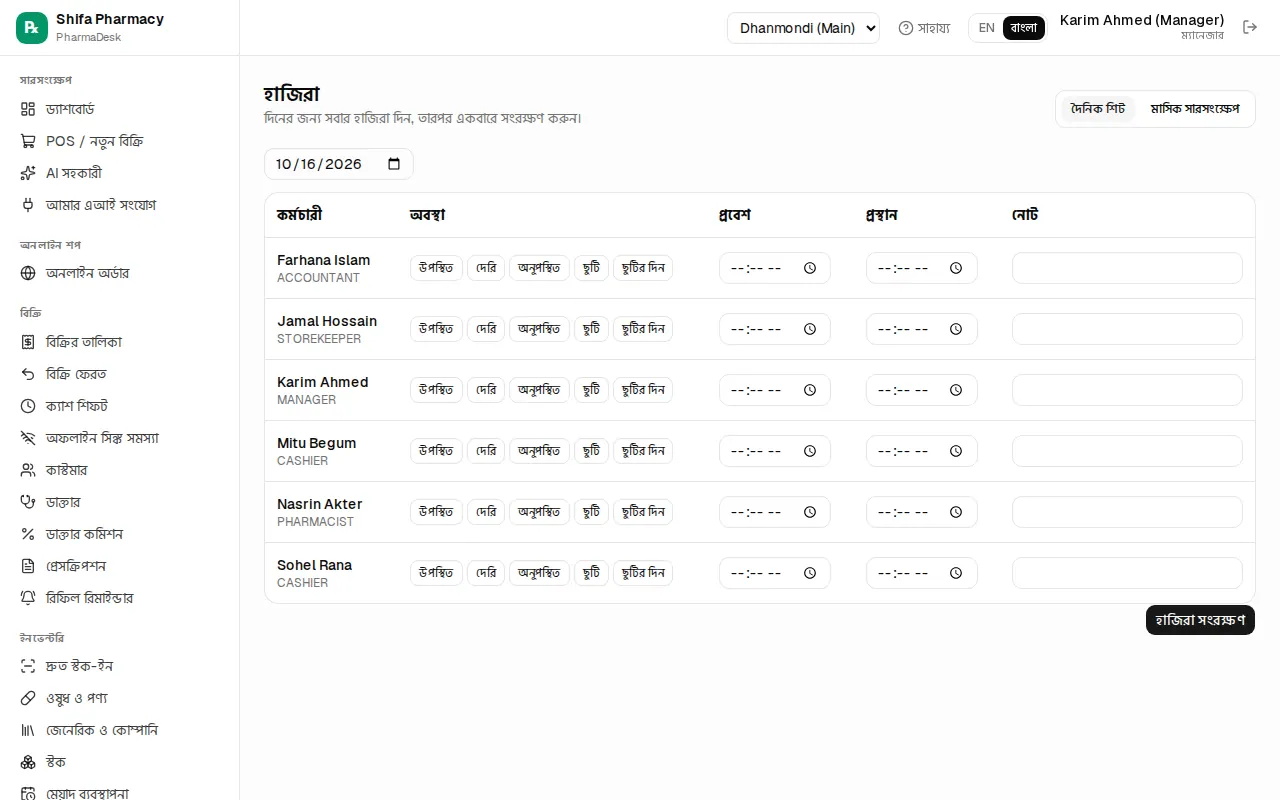The height and width of the screenshot is (800, 1280).
Task: Switch to দৈনিক শিট tab
Action: [x=1098, y=109]
